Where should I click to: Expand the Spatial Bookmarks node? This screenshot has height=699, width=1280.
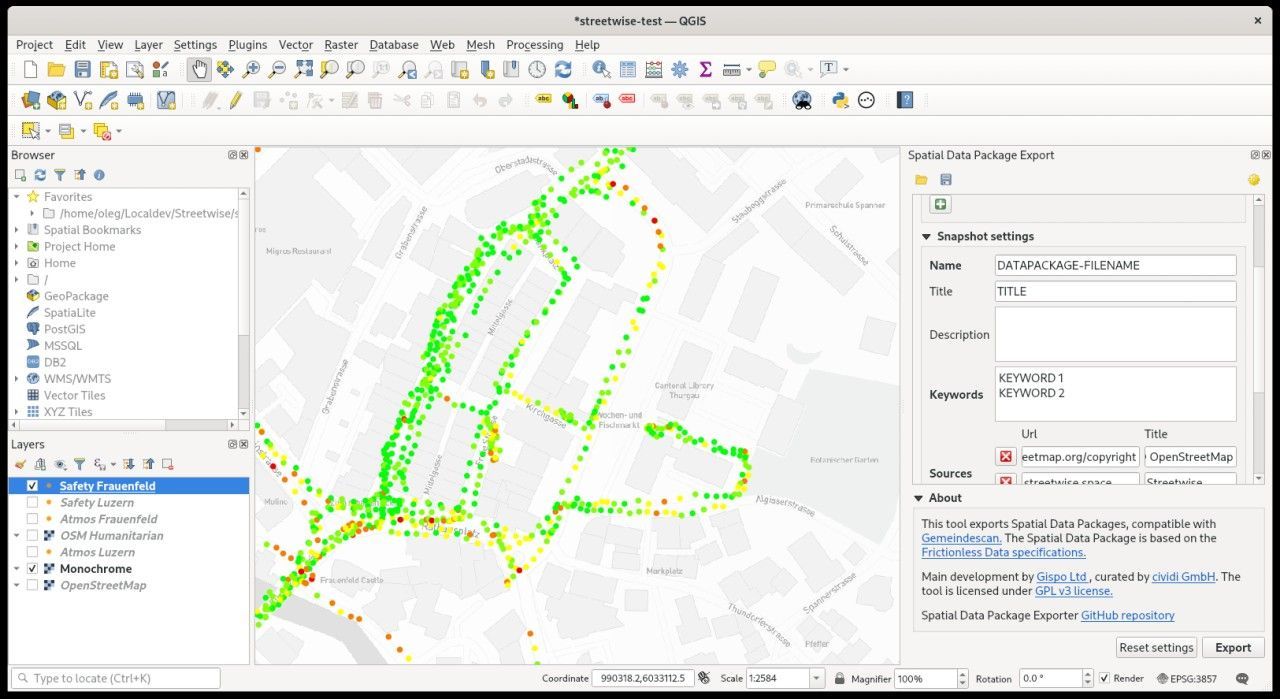coord(17,230)
